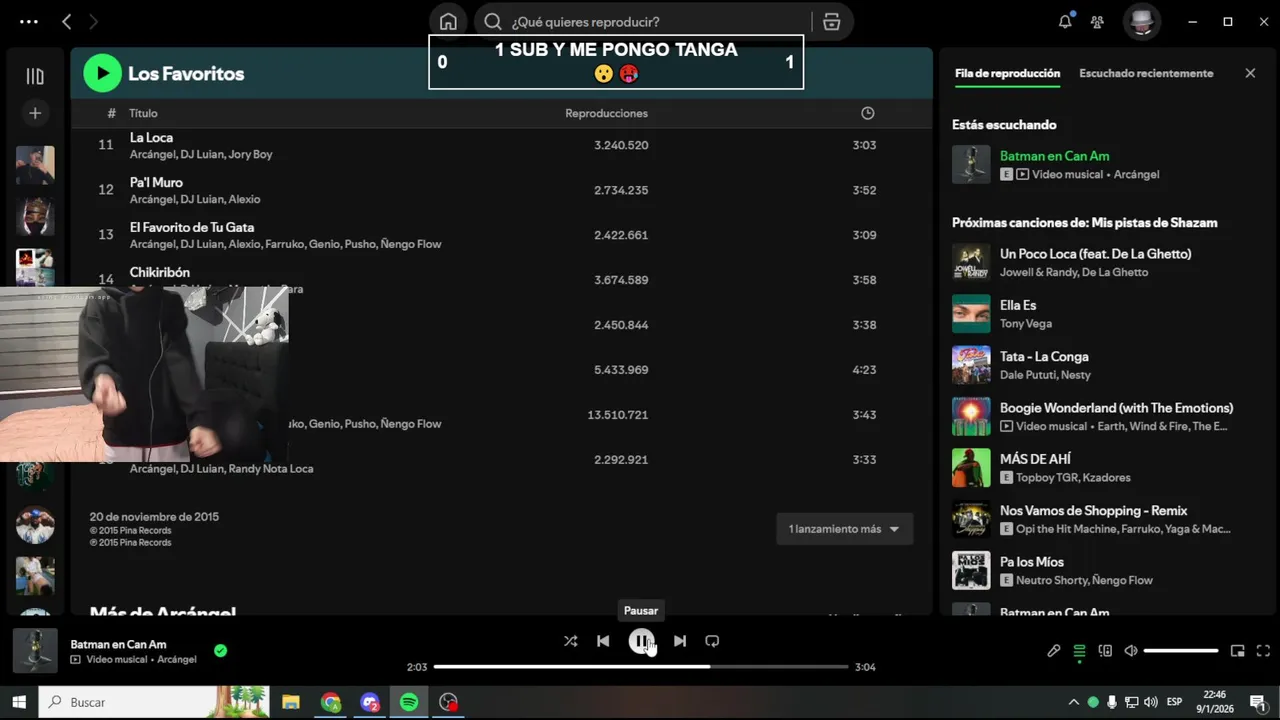The width and height of the screenshot is (1280, 720).
Task: Open Connect to a device icon
Action: pyautogui.click(x=1105, y=651)
